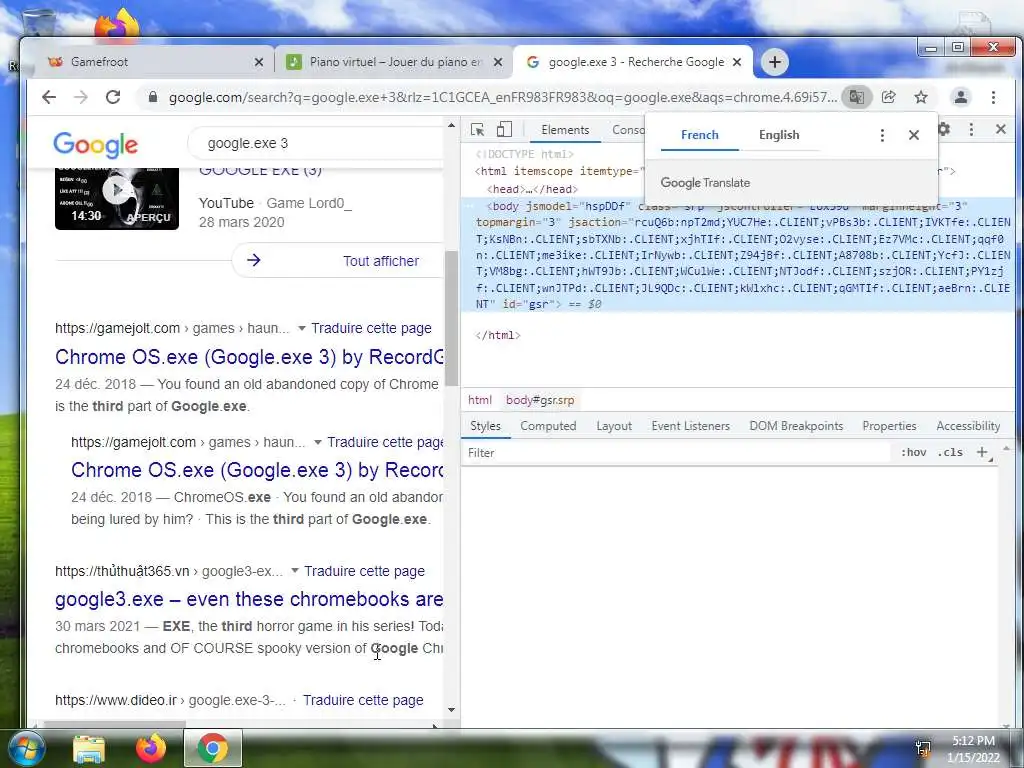Open Chrome's three-dot main menu

tap(993, 97)
